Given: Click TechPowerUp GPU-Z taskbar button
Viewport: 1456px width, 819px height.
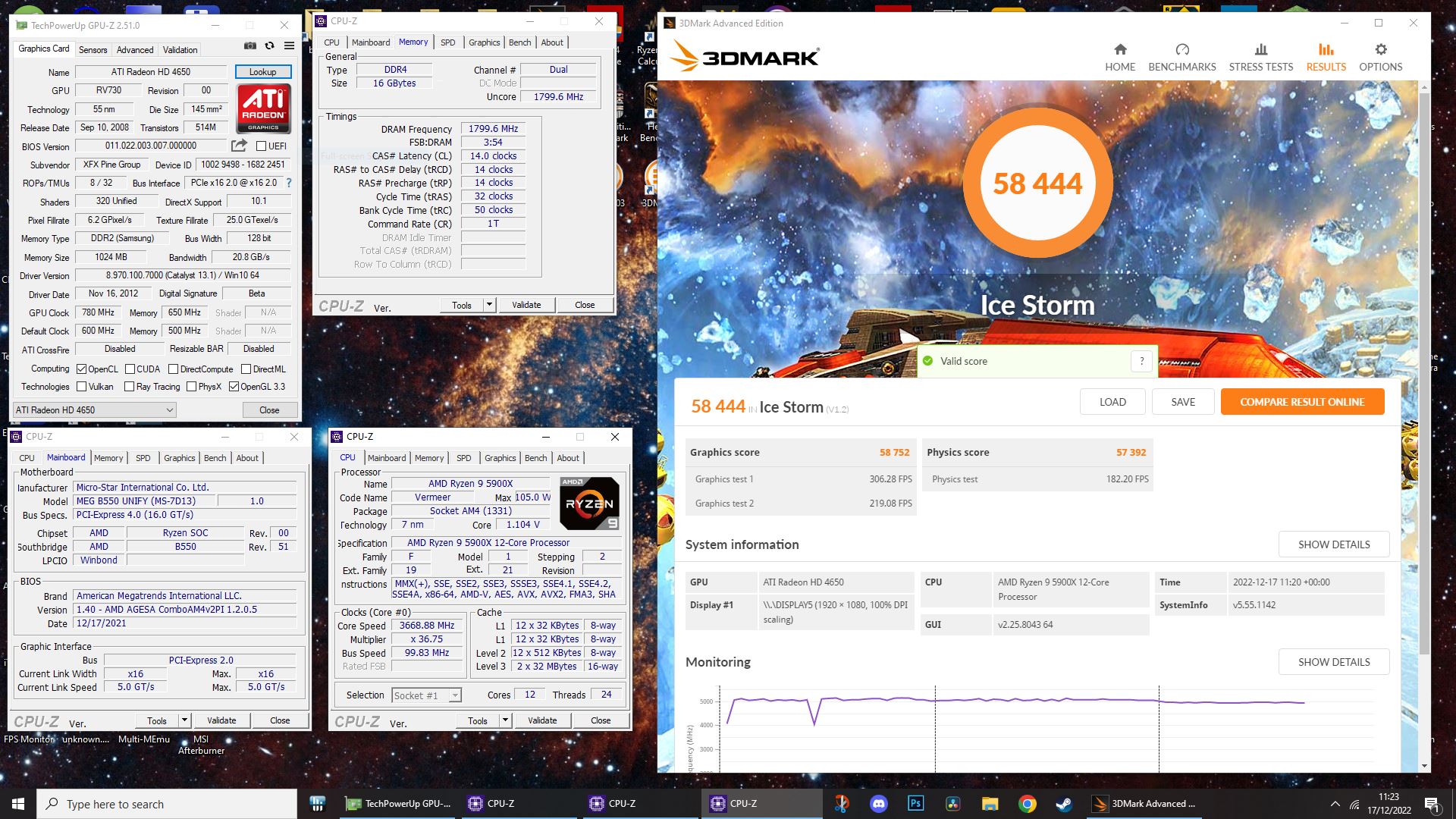Looking at the screenshot, I should (397, 804).
